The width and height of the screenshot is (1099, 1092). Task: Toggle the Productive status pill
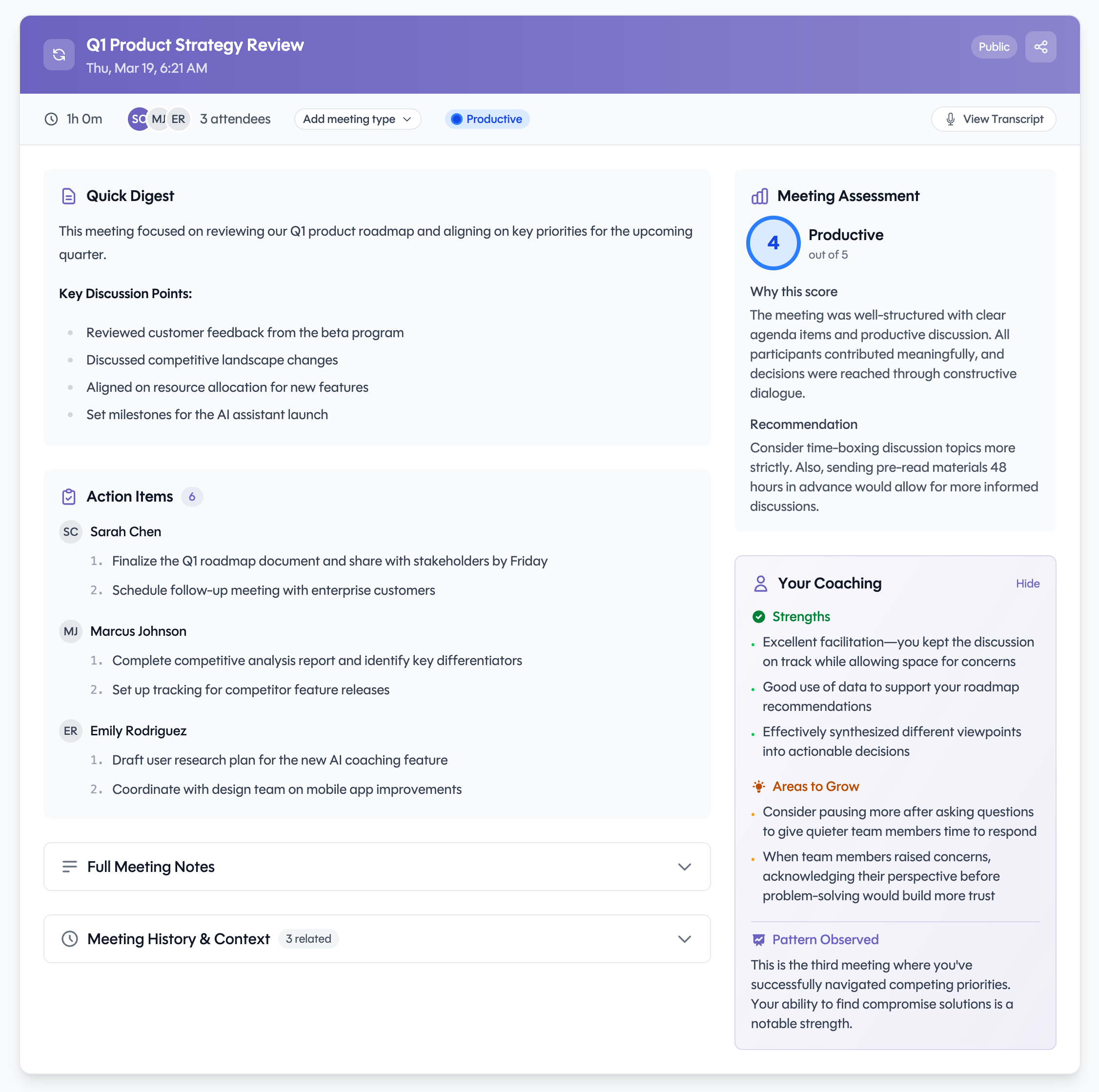pos(487,120)
